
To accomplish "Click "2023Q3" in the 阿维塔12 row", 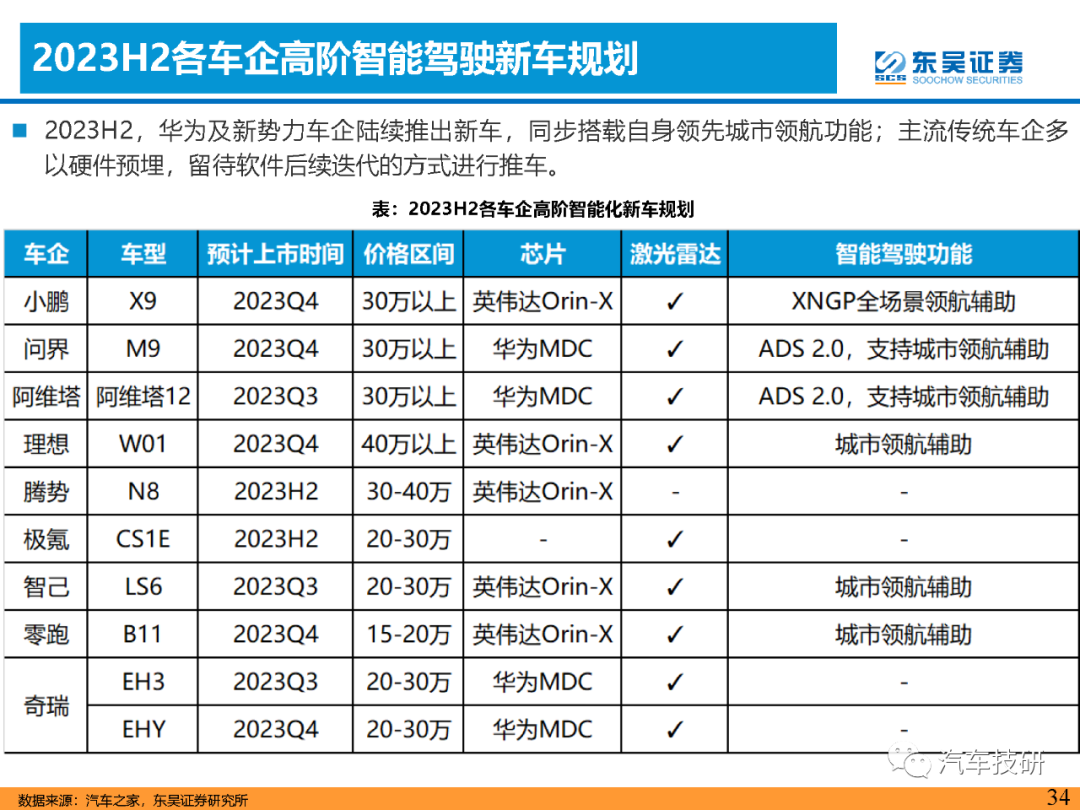I will pos(276,397).
